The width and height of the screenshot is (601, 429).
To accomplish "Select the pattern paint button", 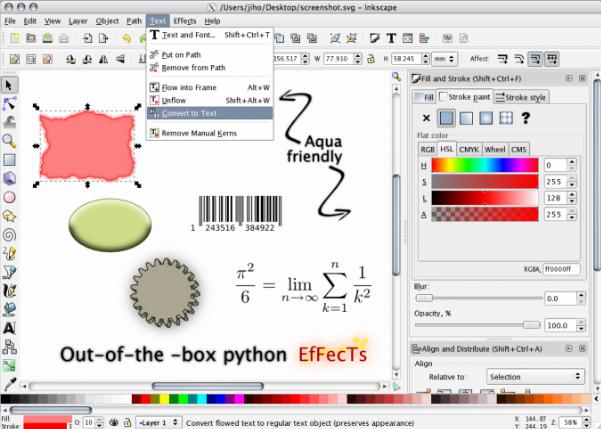I will pos(506,118).
